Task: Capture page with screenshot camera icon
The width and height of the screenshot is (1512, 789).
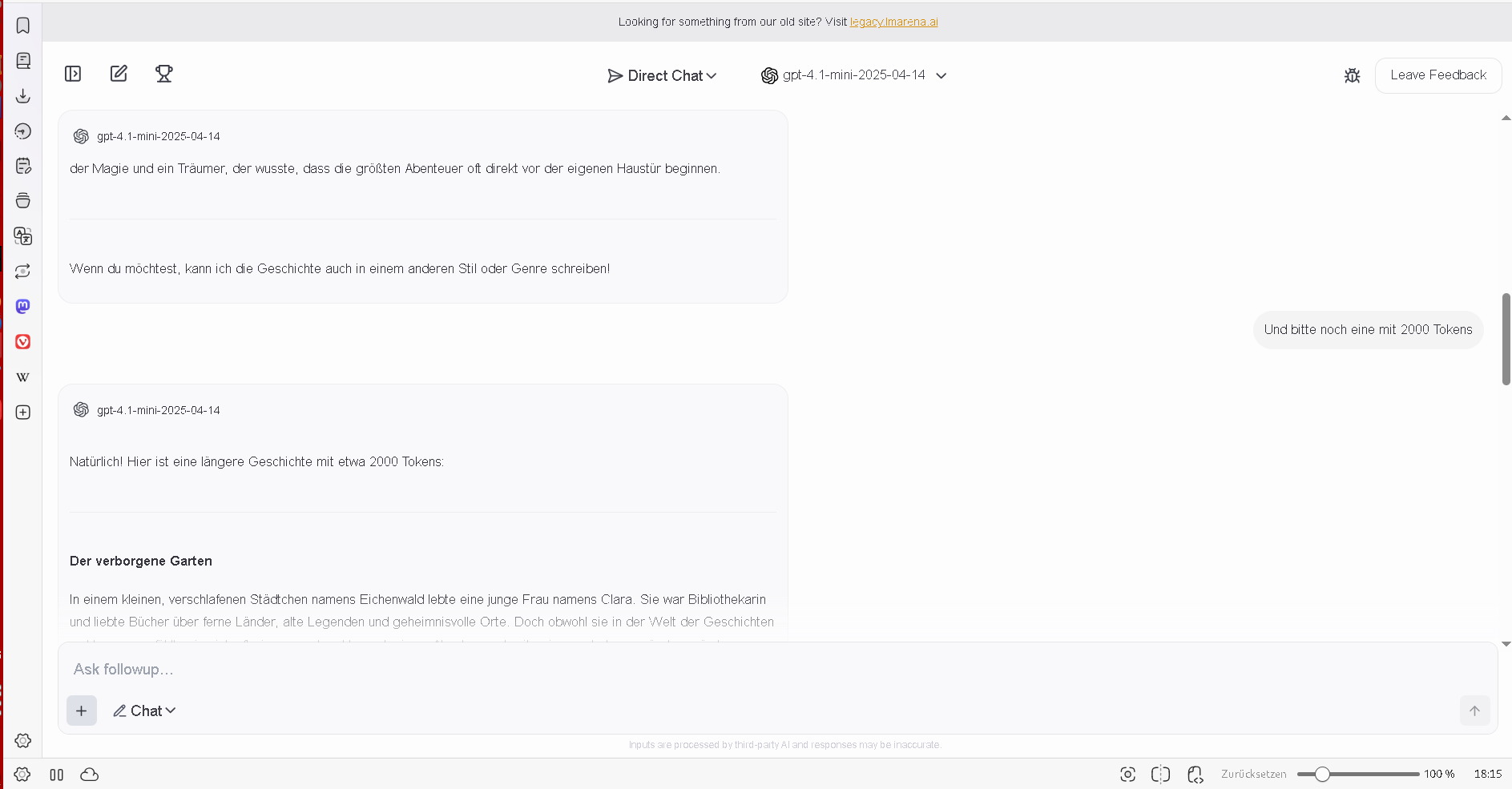Action: [x=1127, y=774]
